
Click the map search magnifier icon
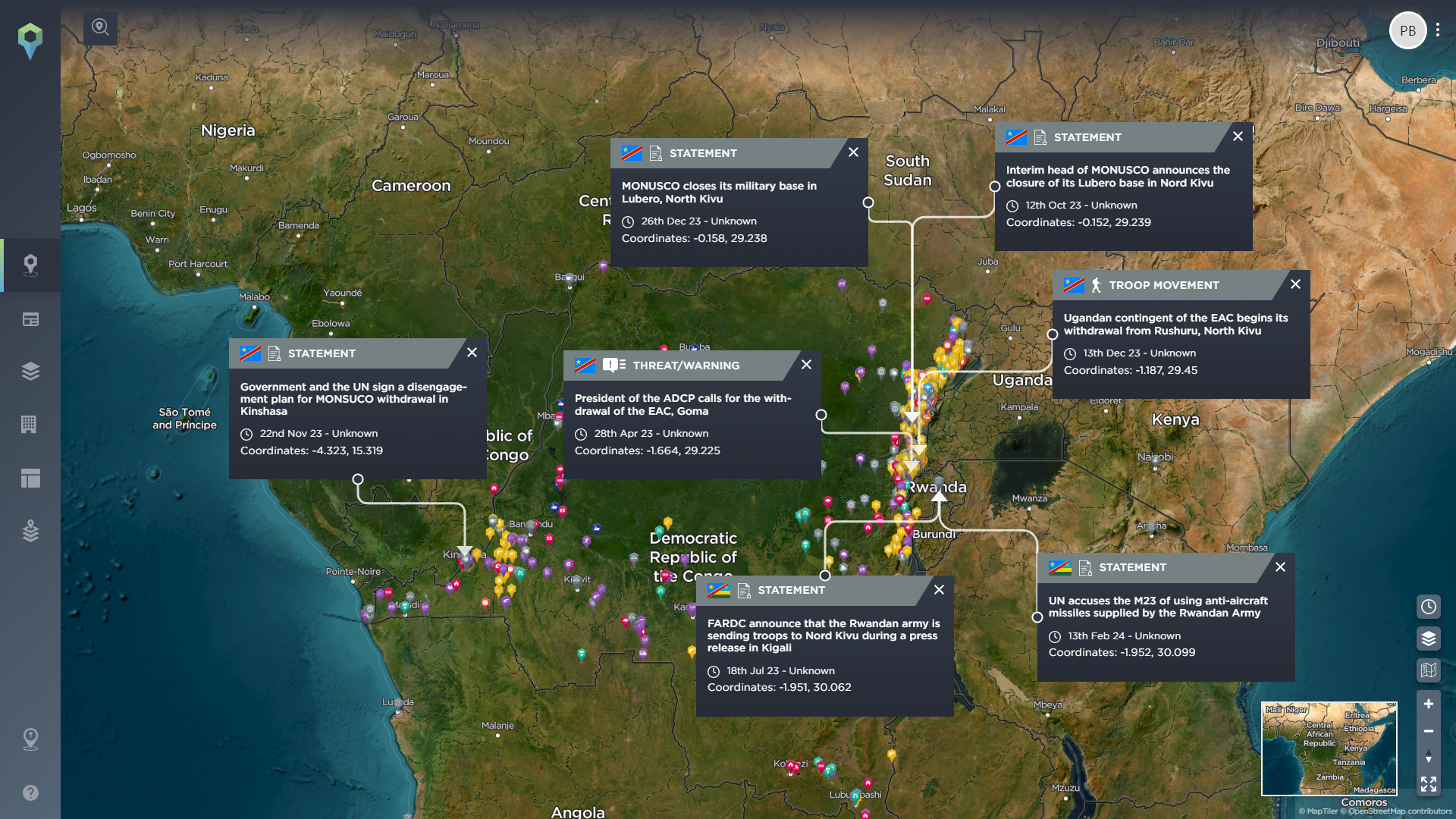(100, 28)
